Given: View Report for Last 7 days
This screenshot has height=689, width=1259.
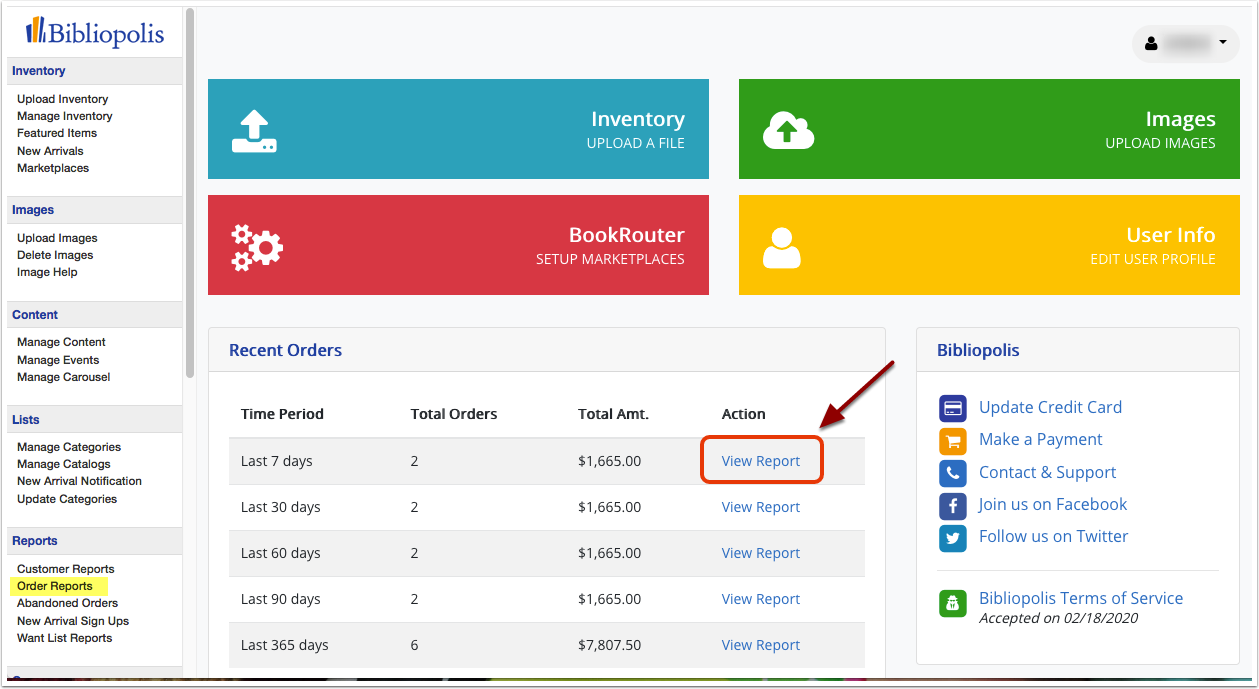Looking at the screenshot, I should pos(761,461).
